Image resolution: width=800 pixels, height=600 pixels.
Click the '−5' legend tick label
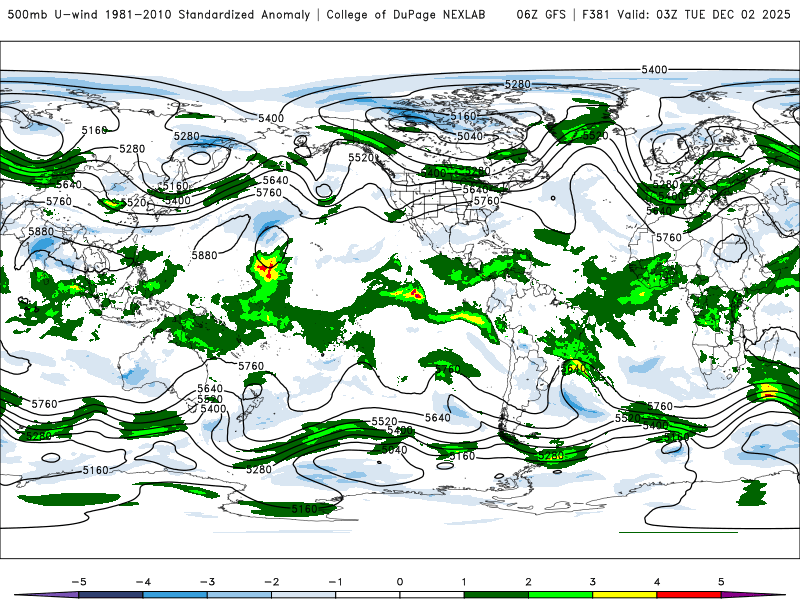point(79,582)
